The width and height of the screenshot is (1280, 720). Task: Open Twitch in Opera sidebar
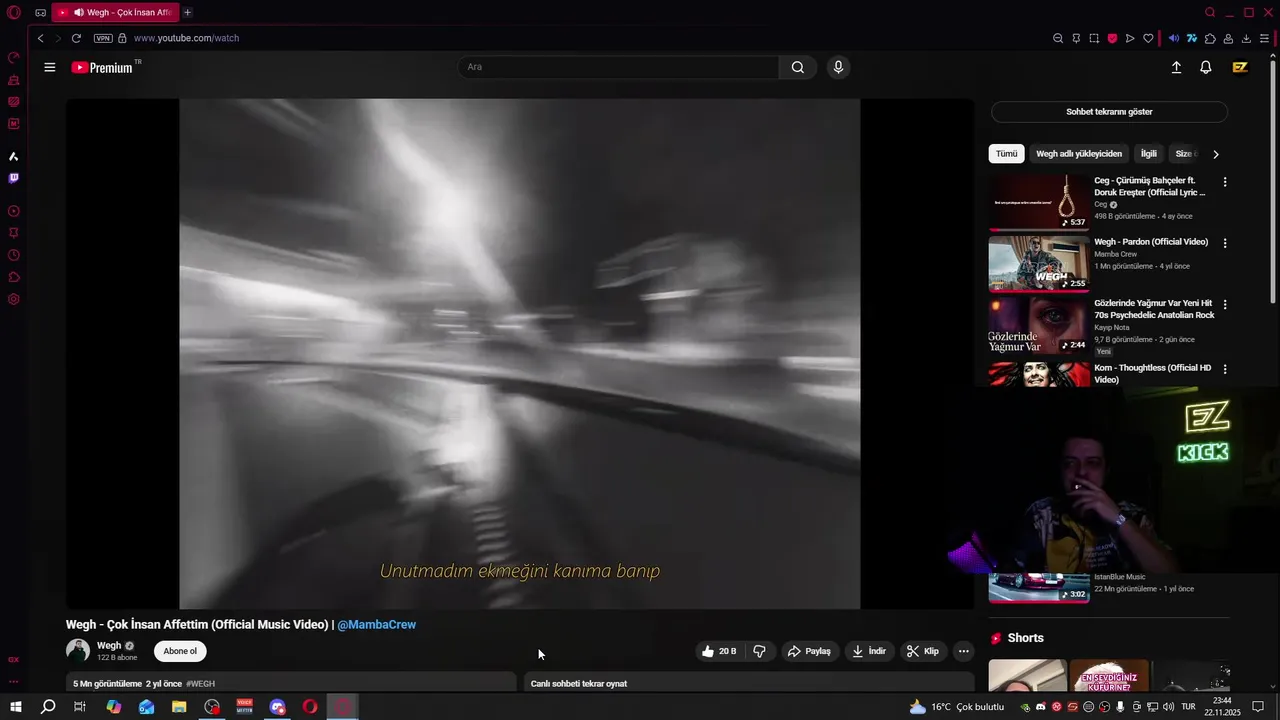(x=14, y=178)
